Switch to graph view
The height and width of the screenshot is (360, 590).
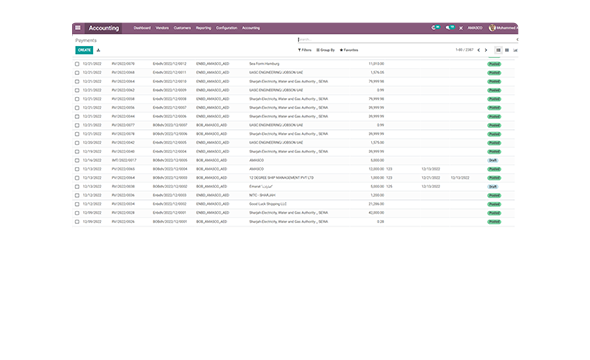(515, 50)
